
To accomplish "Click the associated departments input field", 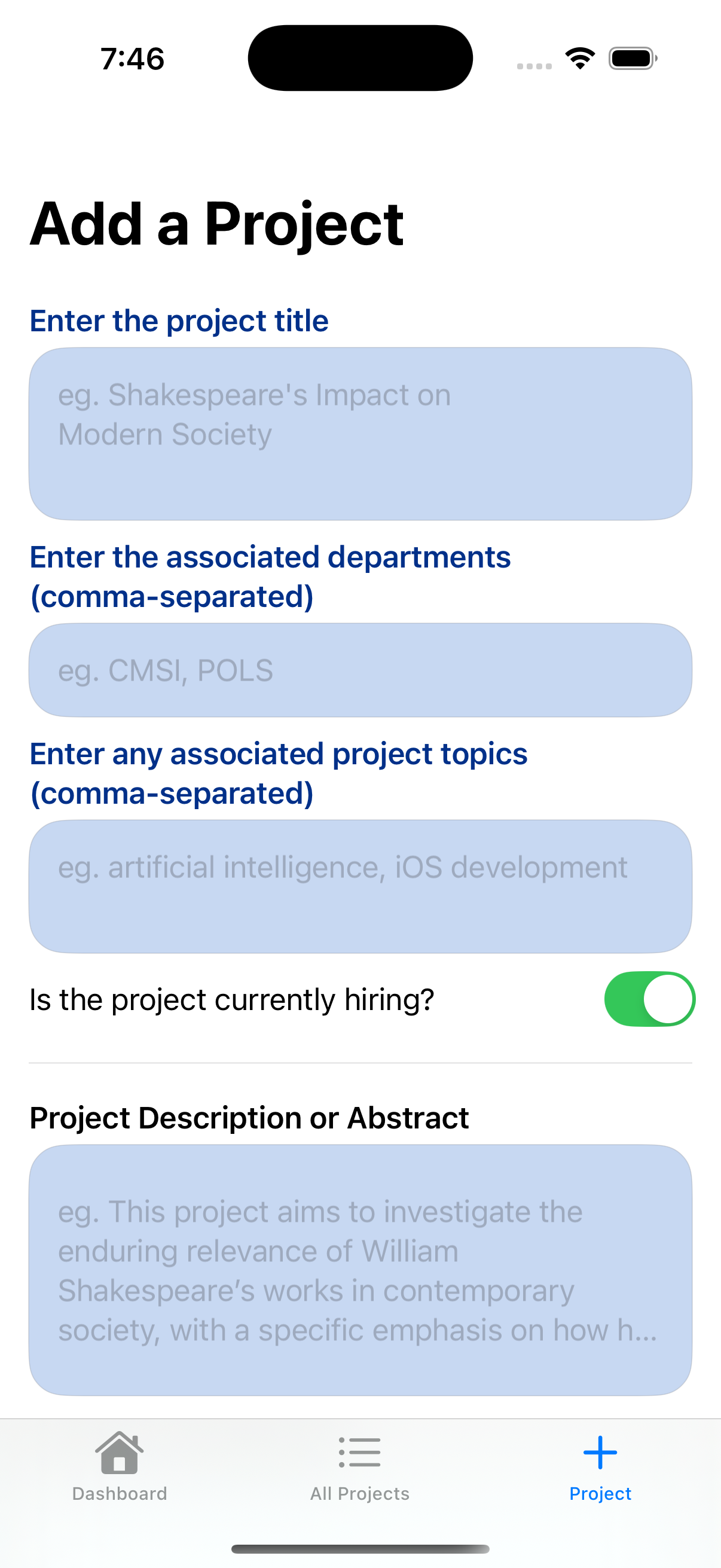I will [360, 670].
